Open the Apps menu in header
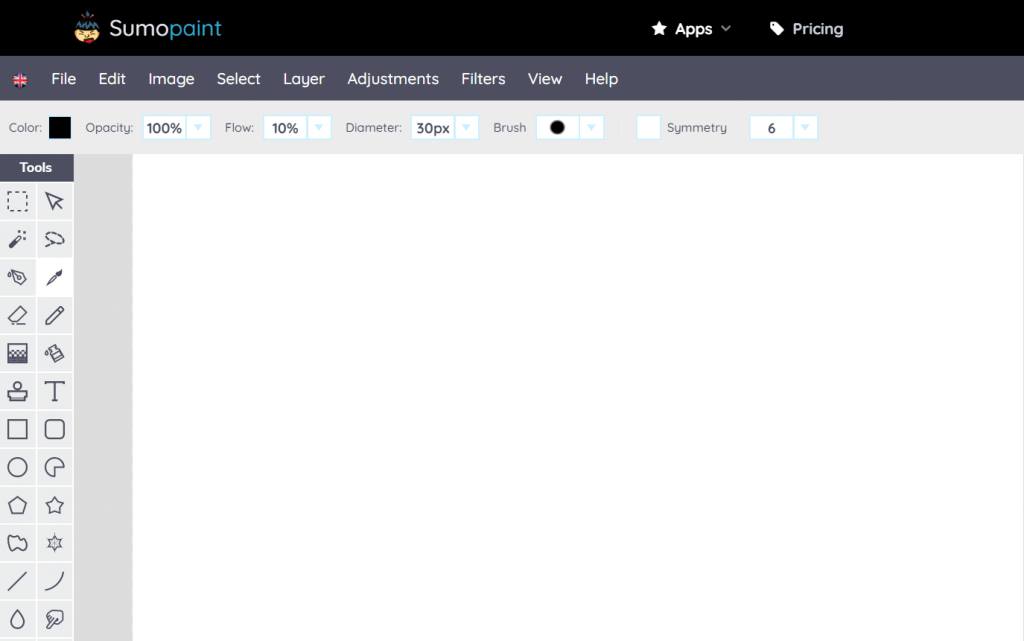The image size is (1024, 641). [x=692, y=29]
